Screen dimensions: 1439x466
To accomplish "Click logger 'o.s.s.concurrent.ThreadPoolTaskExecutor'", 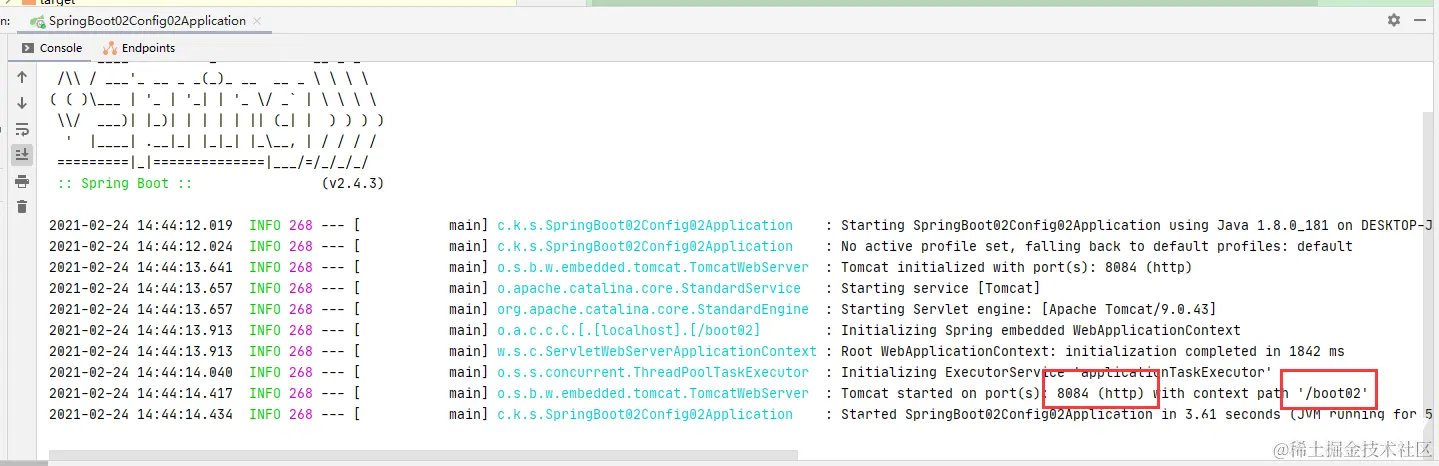I will click(652, 372).
